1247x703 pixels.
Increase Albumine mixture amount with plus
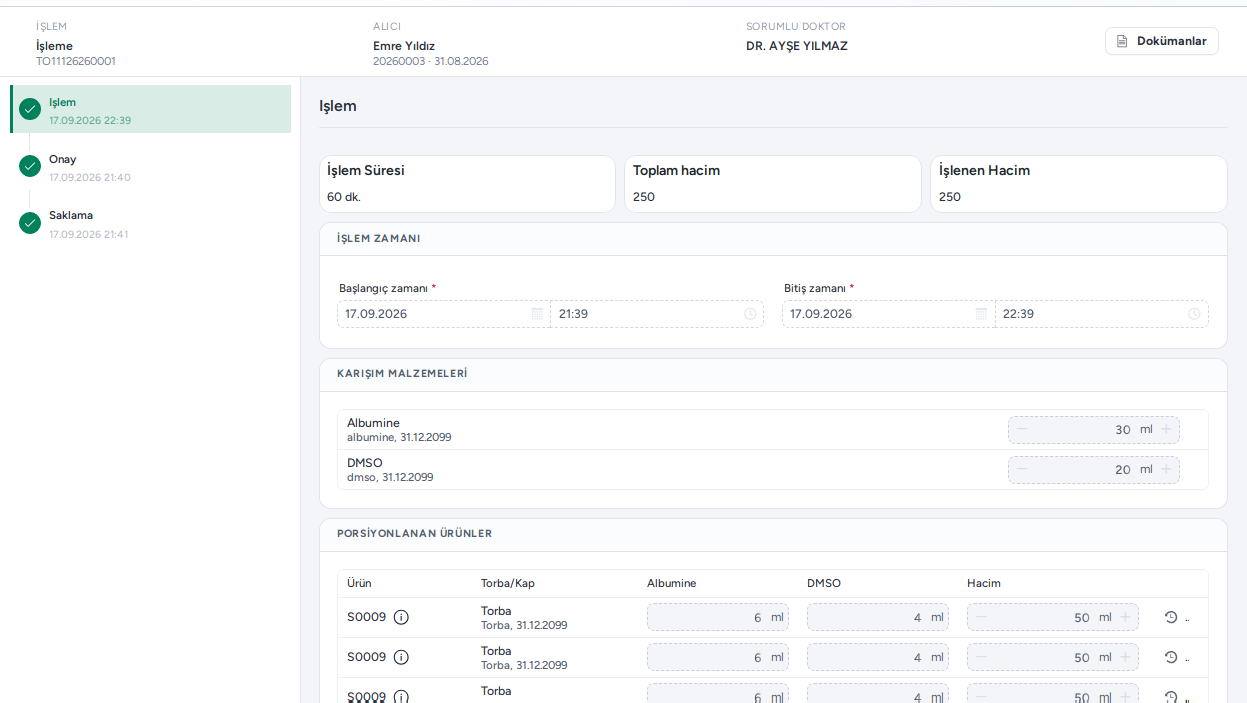click(1166, 429)
